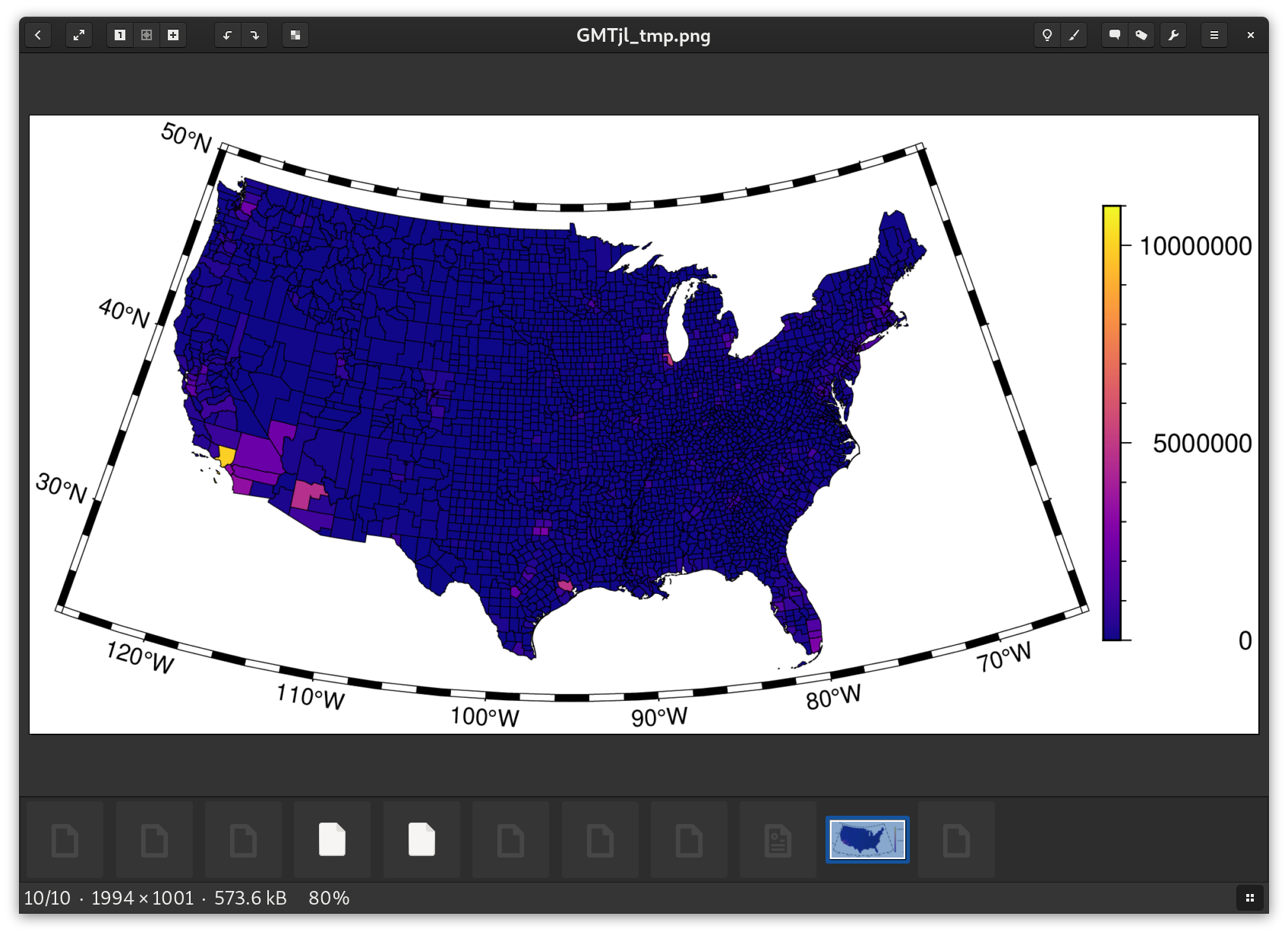This screenshot has height=935, width=1288.
Task: Go back to the browser view
Action: point(38,35)
